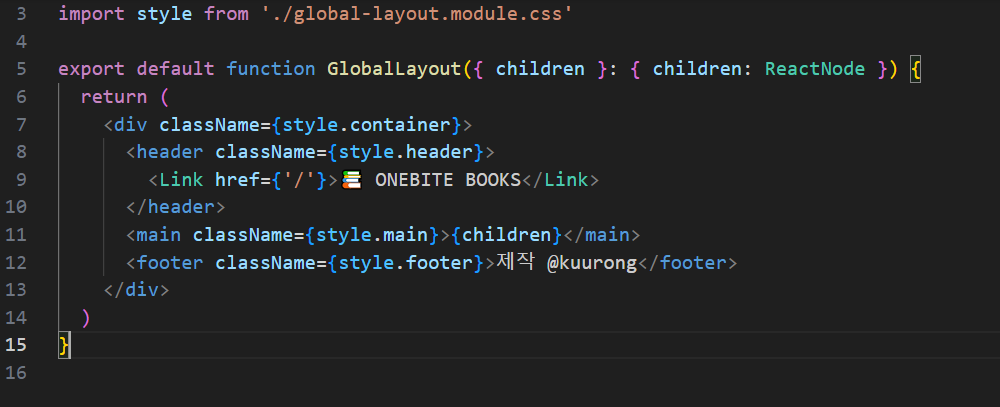Click the './global-layout.module.css' import path string
Image resolution: width=1000 pixels, height=407 pixels.
416,14
